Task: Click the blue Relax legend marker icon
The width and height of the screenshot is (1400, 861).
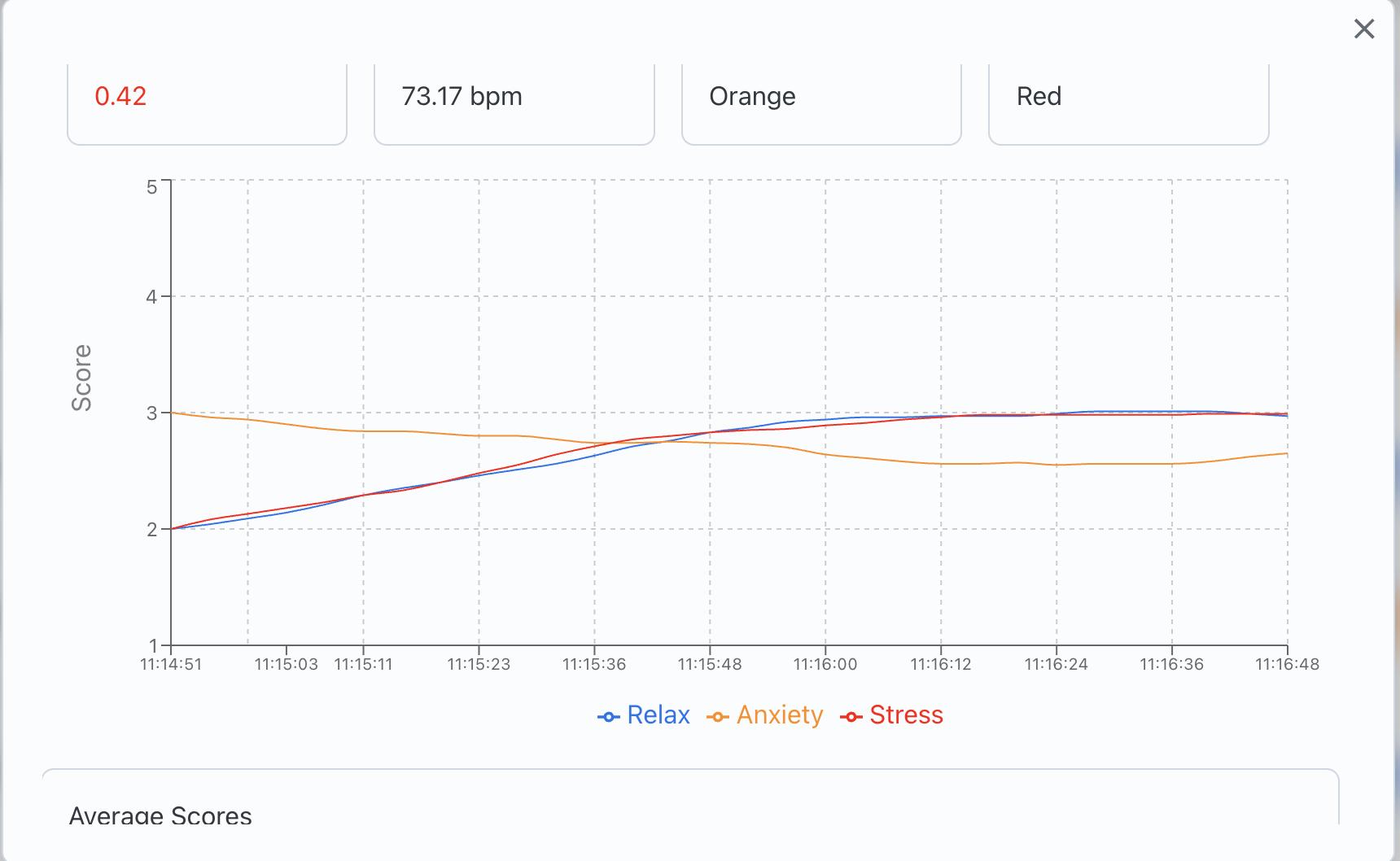Action: [608, 717]
